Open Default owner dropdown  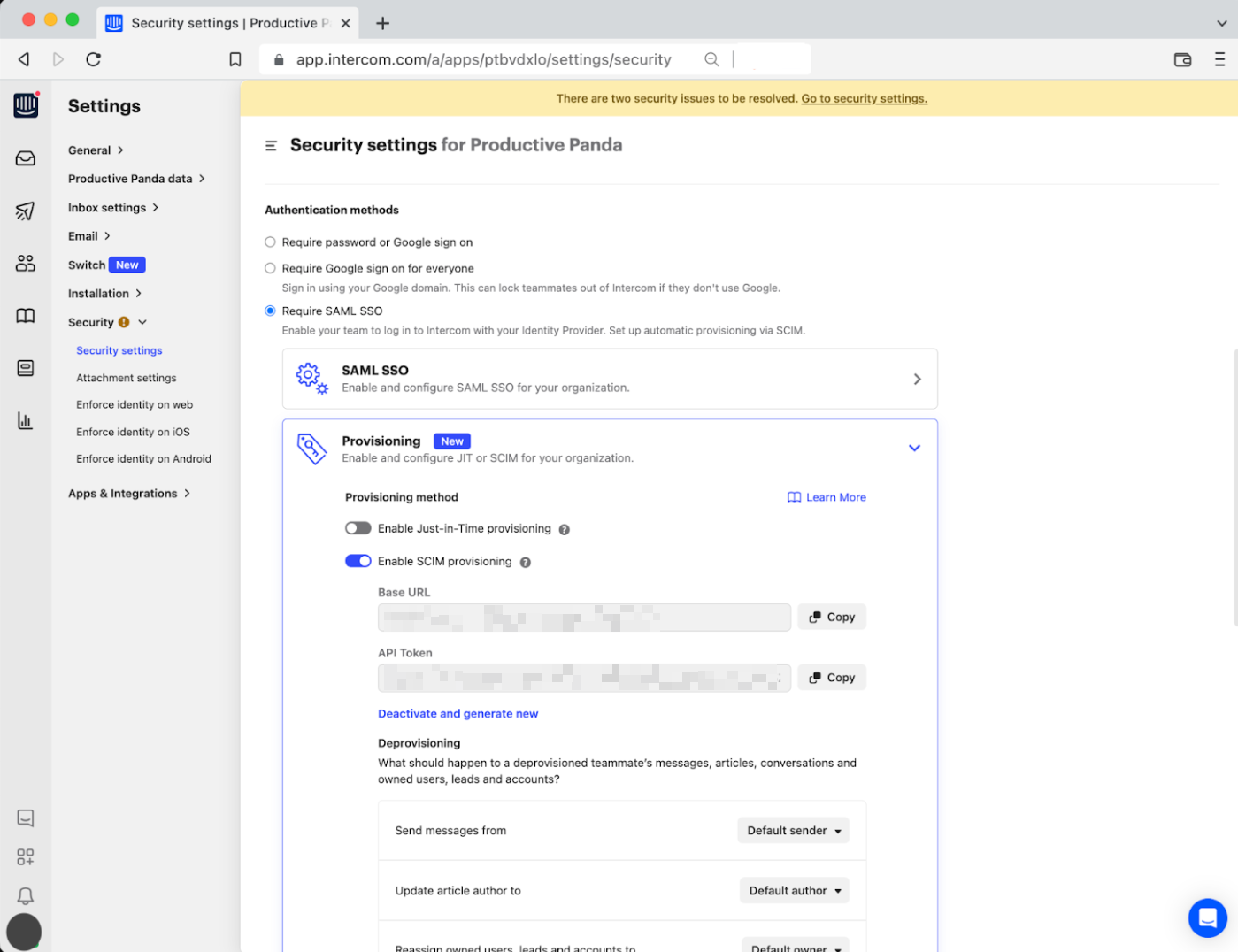[795, 945]
